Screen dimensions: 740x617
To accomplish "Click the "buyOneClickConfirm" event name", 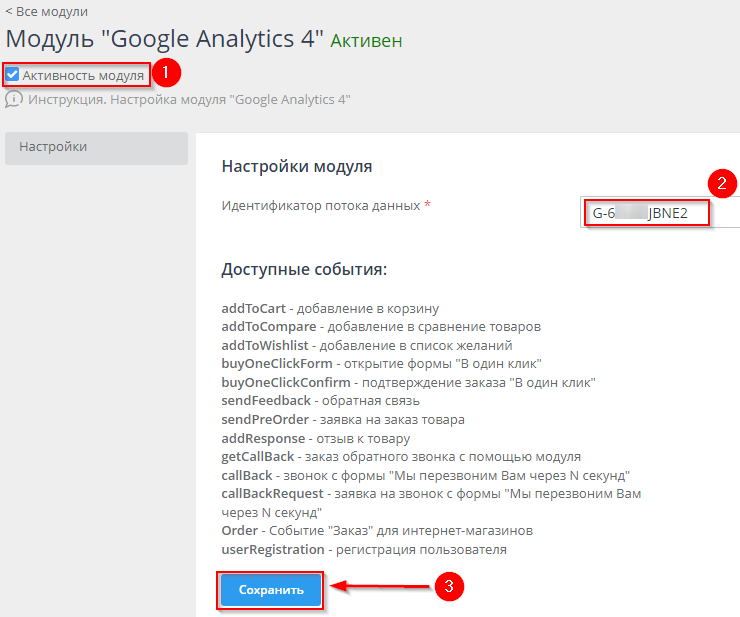I will click(x=286, y=383).
